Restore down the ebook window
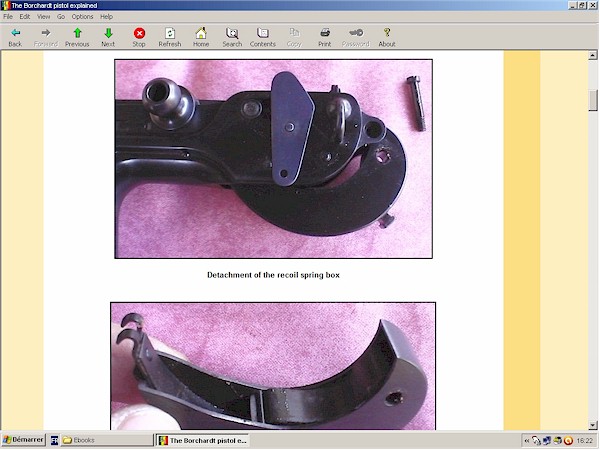The image size is (600, 450). point(582,5)
